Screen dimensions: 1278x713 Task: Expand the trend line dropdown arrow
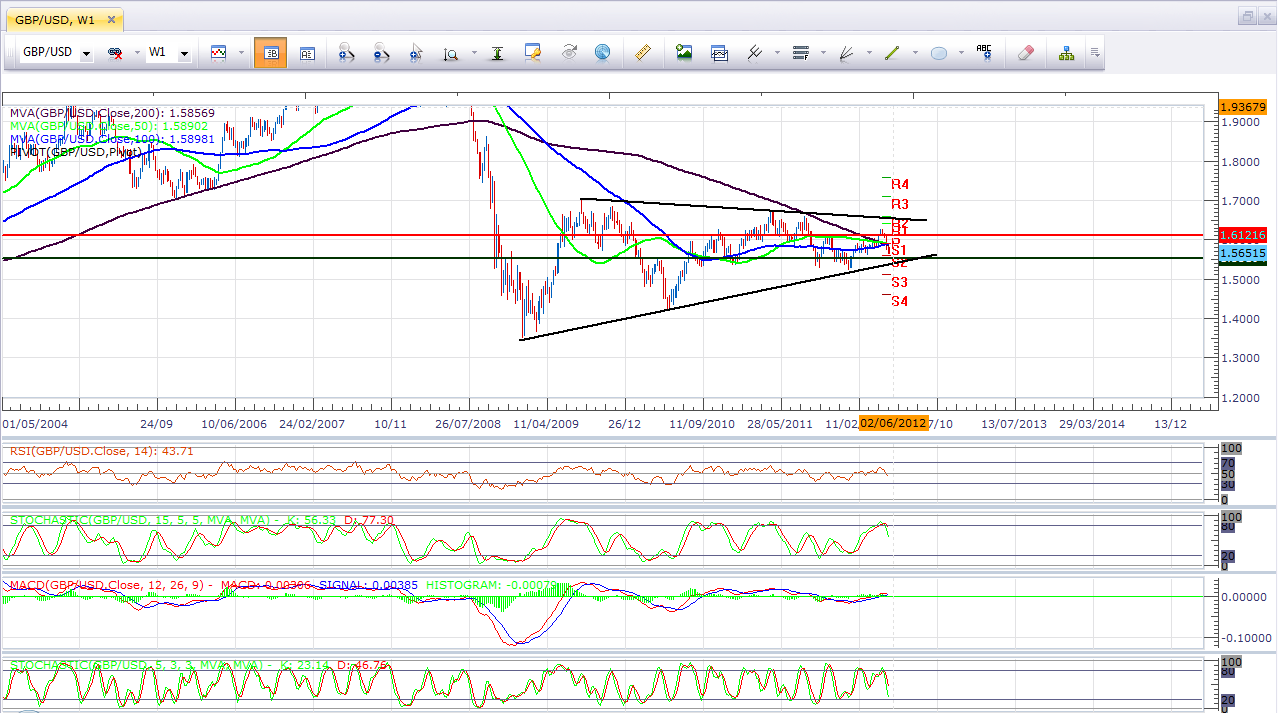click(915, 53)
